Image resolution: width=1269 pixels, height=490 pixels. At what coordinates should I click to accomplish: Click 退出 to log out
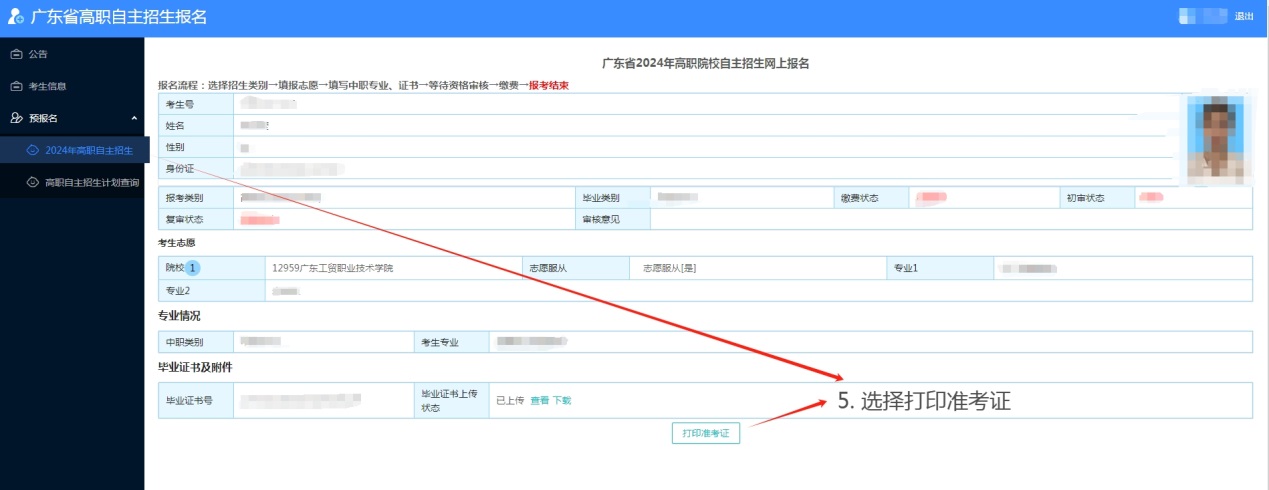pyautogui.click(x=1244, y=16)
